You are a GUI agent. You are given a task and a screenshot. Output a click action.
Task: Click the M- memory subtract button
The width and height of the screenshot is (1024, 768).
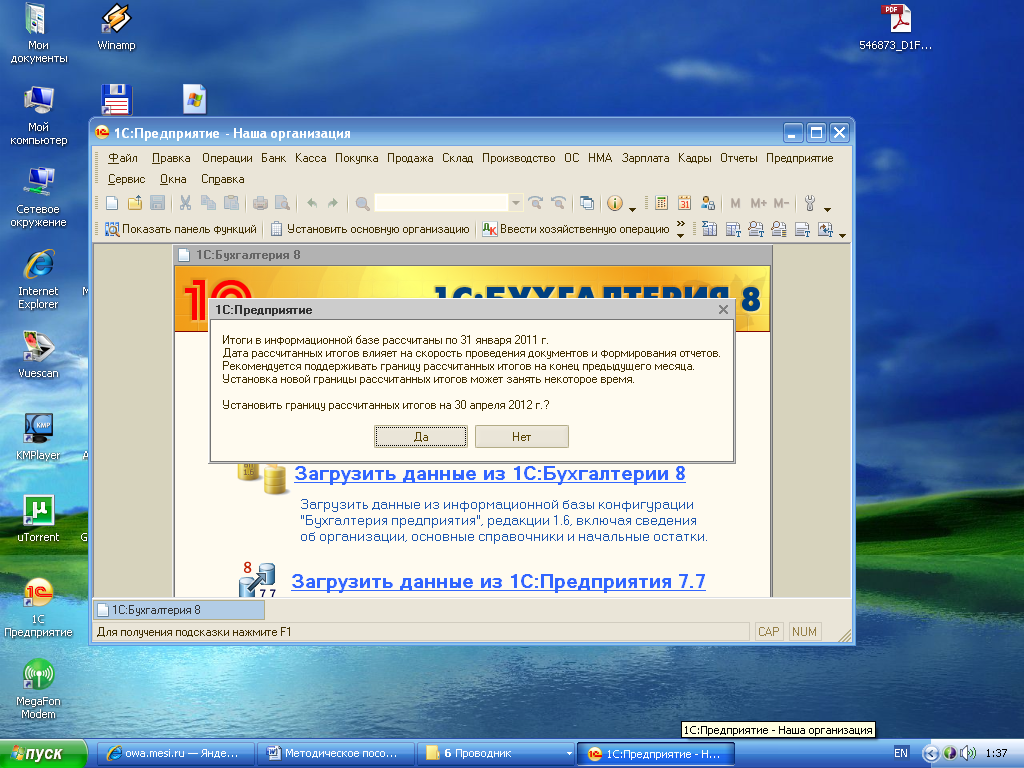point(781,203)
